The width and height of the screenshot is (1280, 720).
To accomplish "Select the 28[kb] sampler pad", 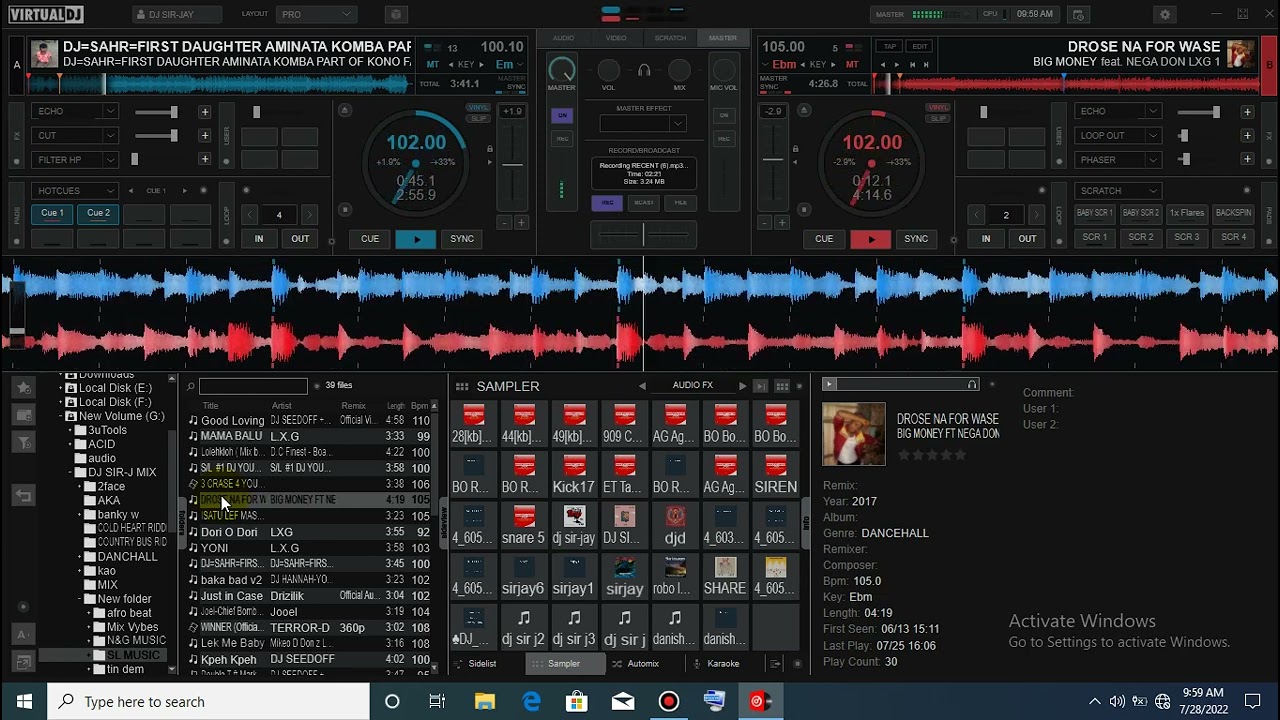I will pos(473,424).
